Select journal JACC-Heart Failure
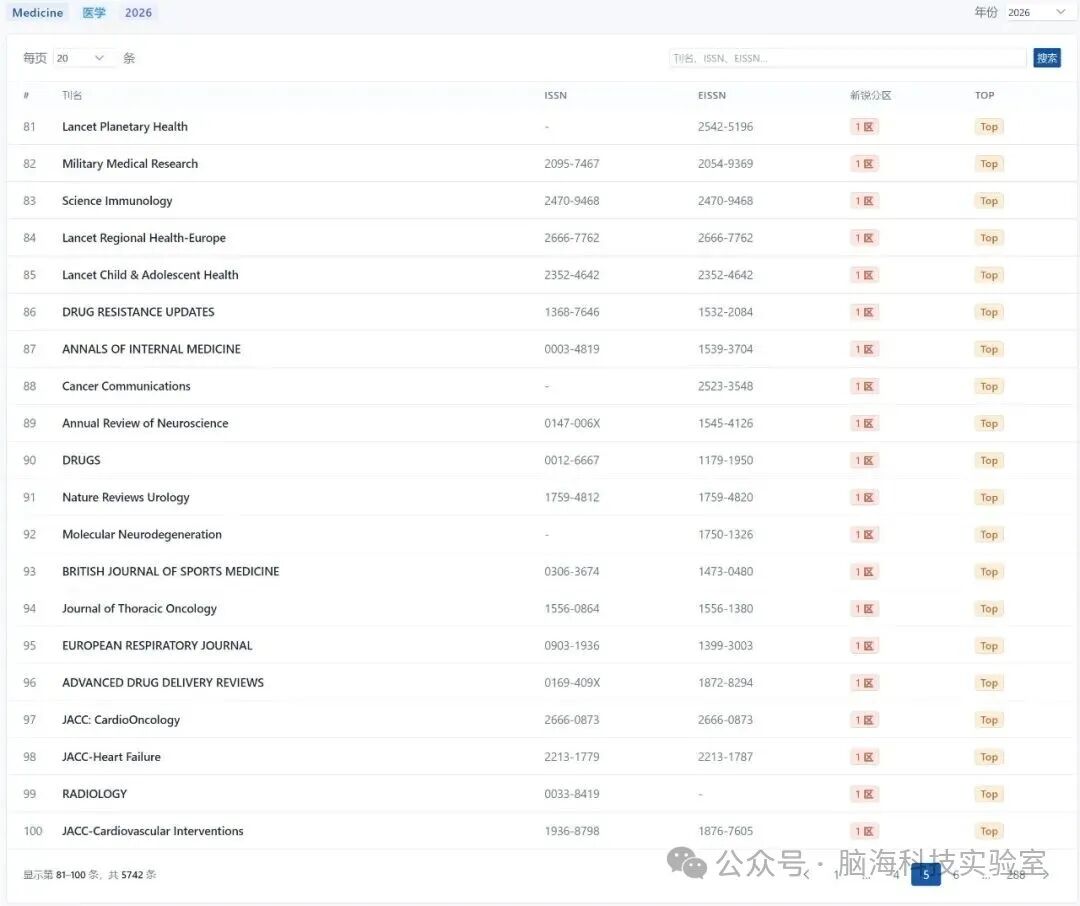This screenshot has width=1080, height=906. pos(112,757)
